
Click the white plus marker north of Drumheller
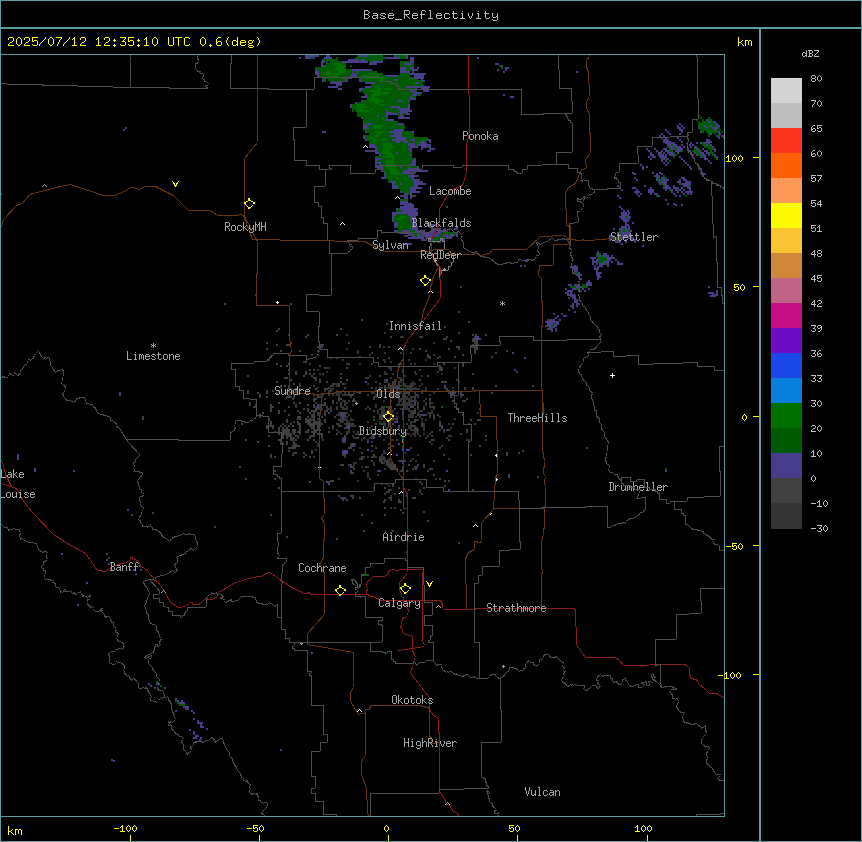(612, 375)
